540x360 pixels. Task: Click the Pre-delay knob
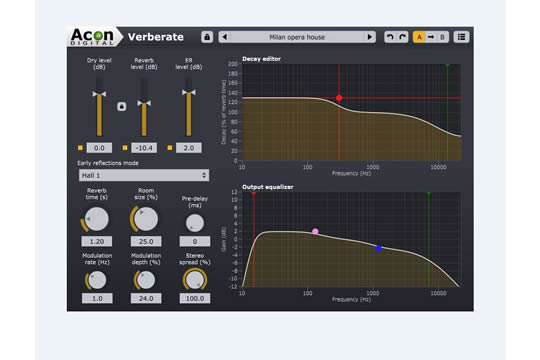[195, 223]
